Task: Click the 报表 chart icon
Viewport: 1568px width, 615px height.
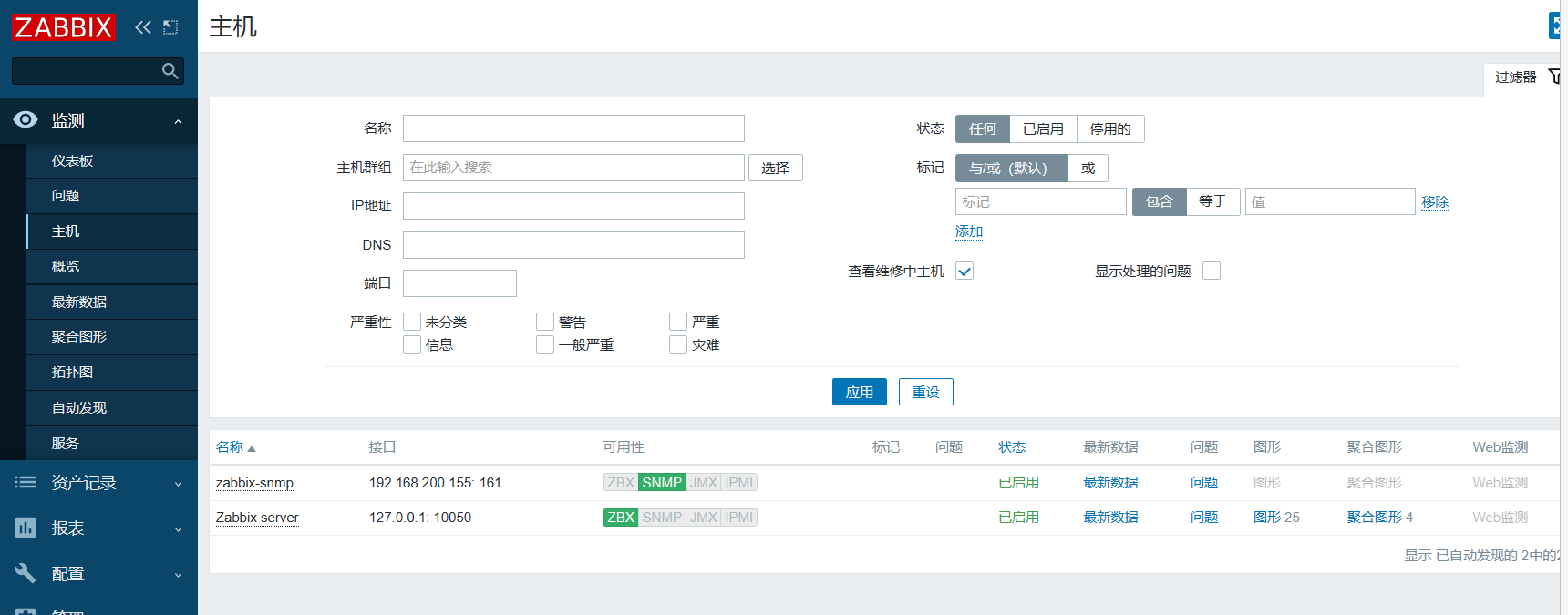Action: tap(26, 528)
